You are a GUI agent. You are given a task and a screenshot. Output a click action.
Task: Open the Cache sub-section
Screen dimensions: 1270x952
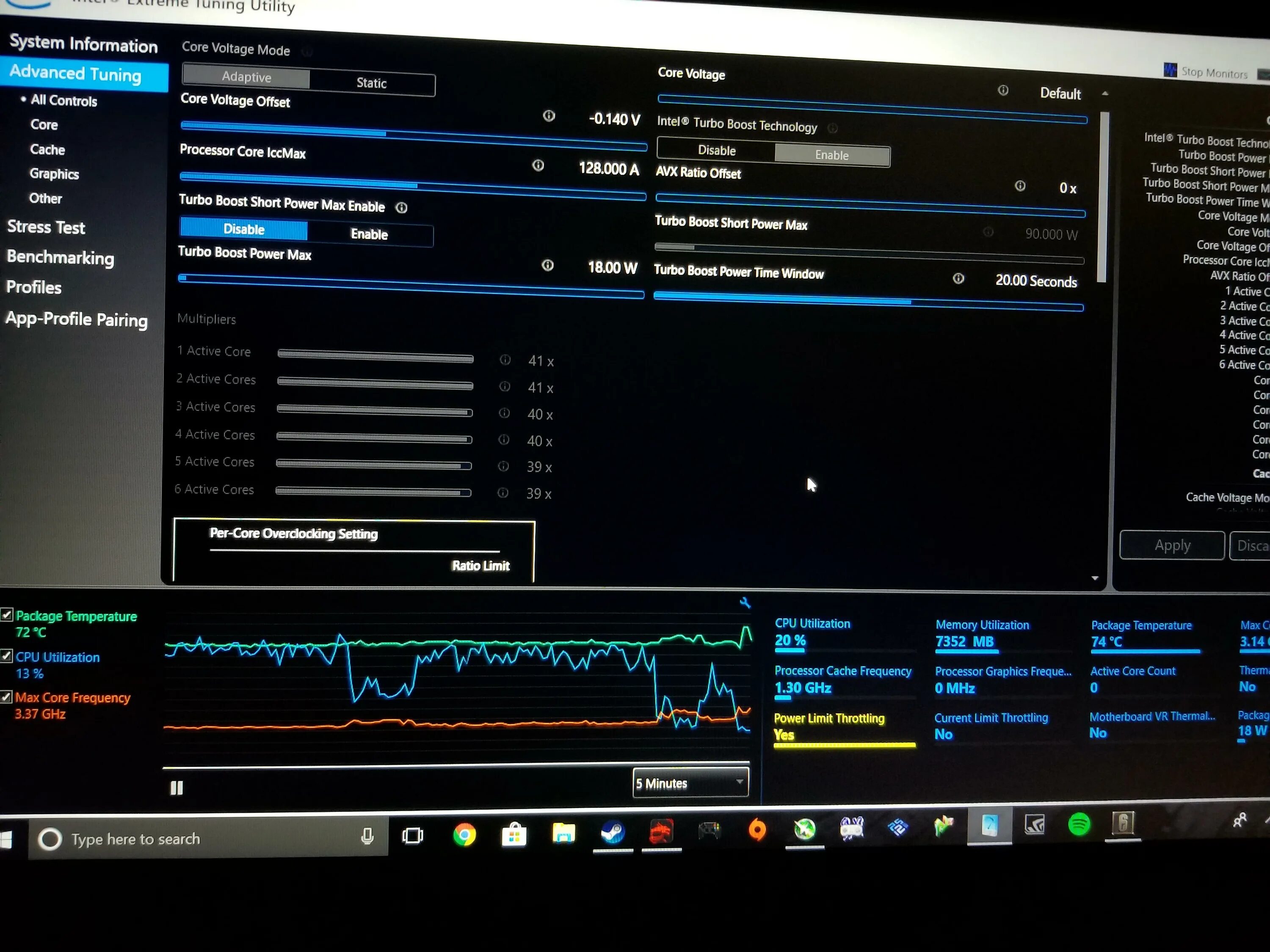(47, 149)
